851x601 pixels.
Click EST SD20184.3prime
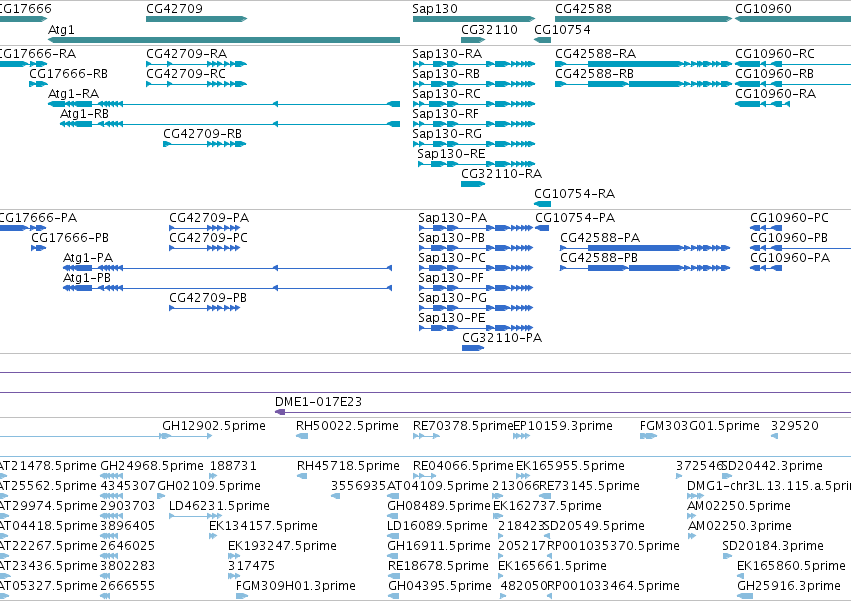pos(727,556)
